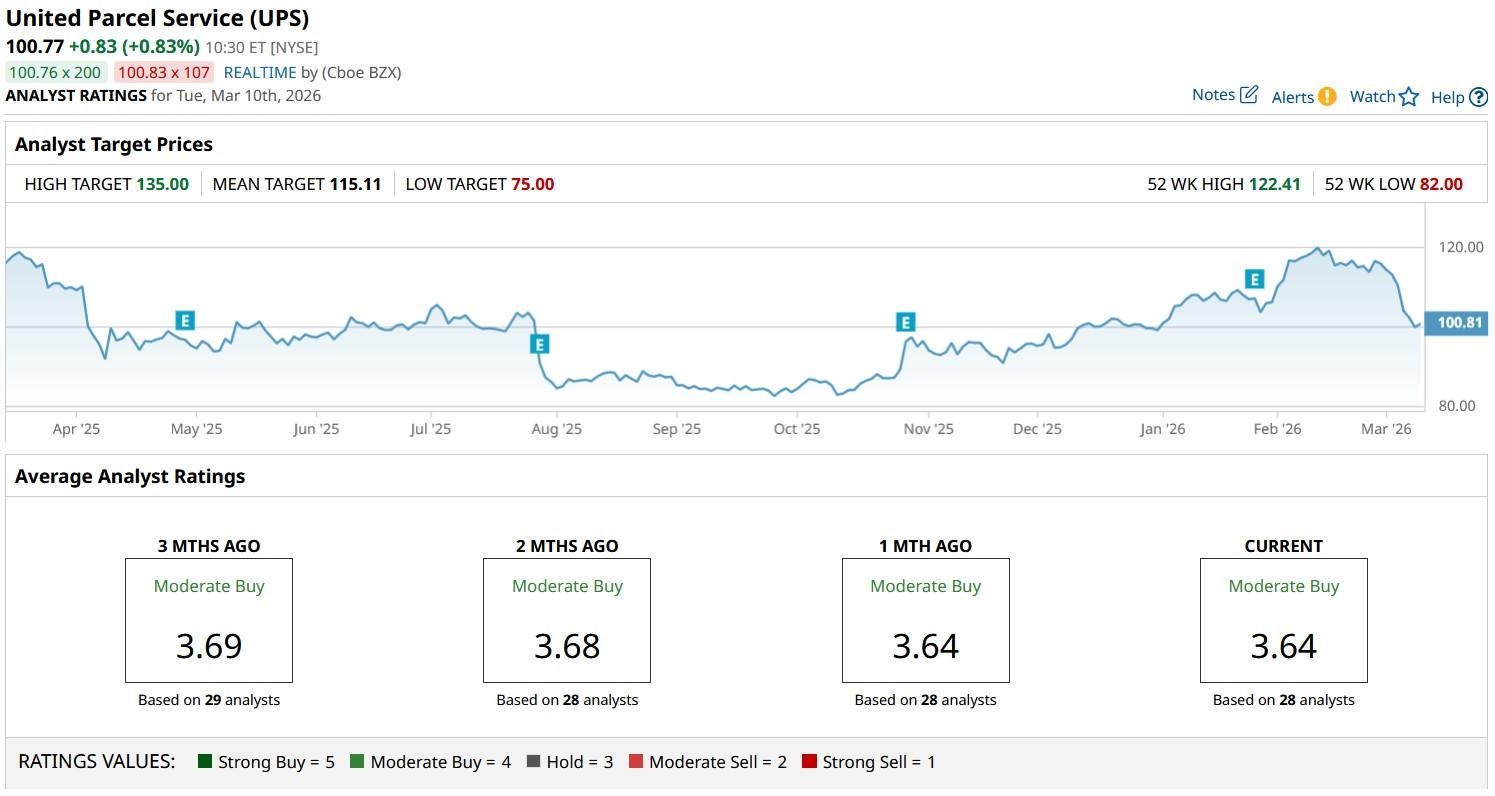The width and height of the screenshot is (1495, 796).
Task: Open the Help question mark icon
Action: point(1478,97)
